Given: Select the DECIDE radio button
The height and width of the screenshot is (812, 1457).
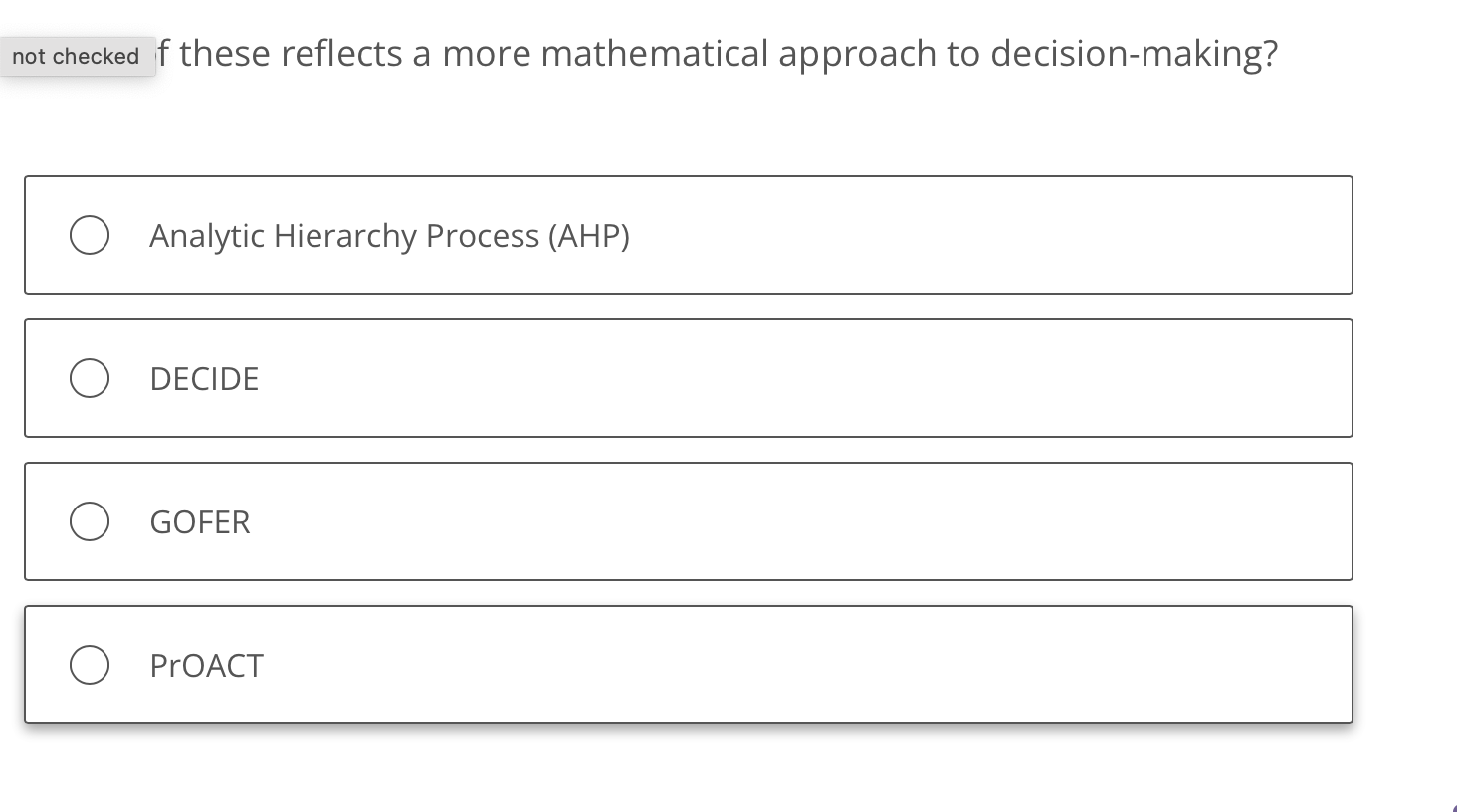Looking at the screenshot, I should 89,378.
